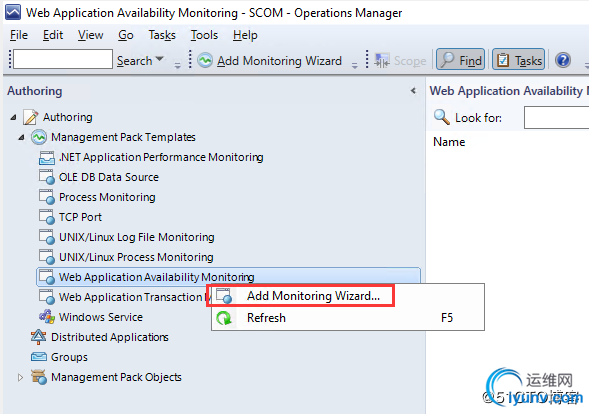Click the Add Monitoring Wizard toolbar icon
The width and height of the screenshot is (589, 414).
tap(205, 60)
